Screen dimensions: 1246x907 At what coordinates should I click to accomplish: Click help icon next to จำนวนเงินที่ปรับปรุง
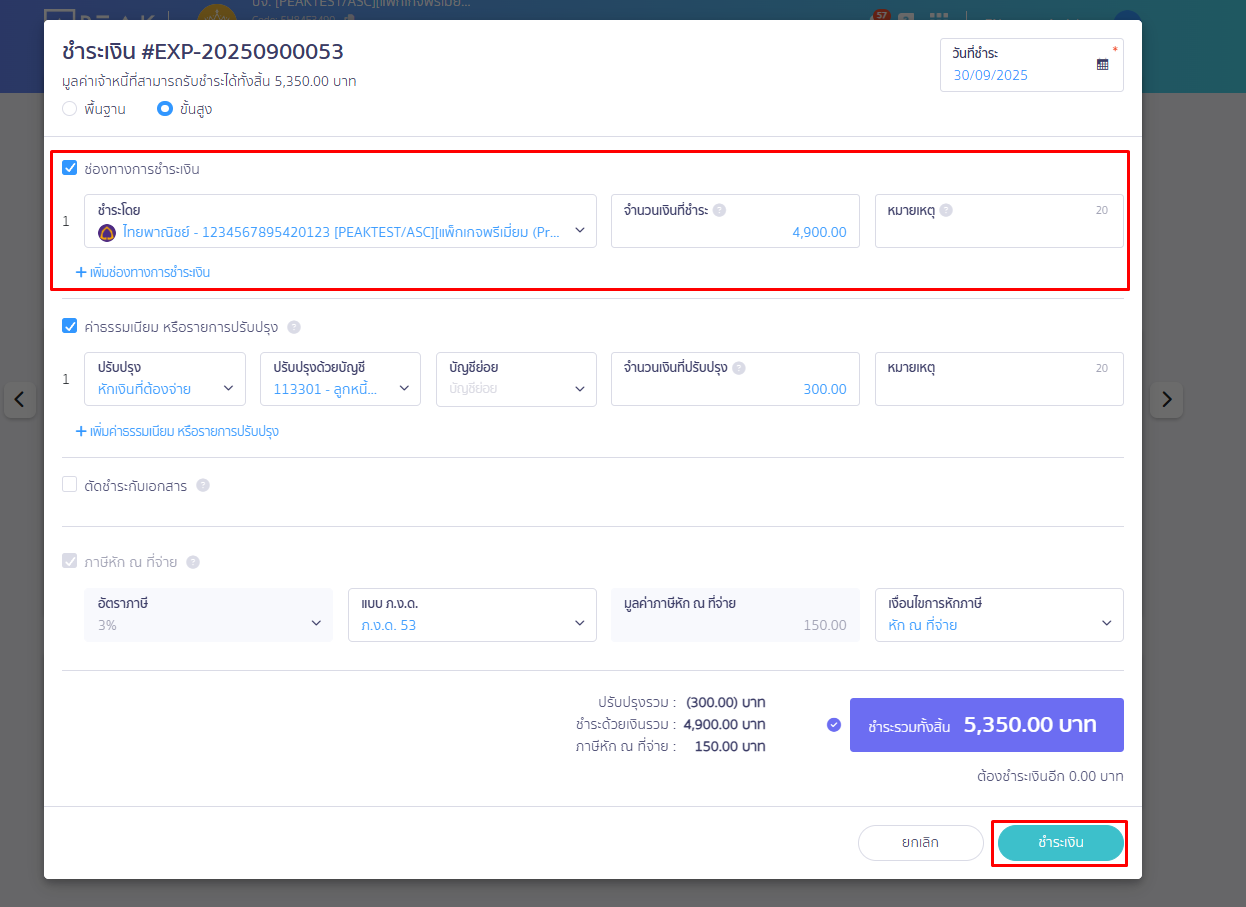click(739, 368)
